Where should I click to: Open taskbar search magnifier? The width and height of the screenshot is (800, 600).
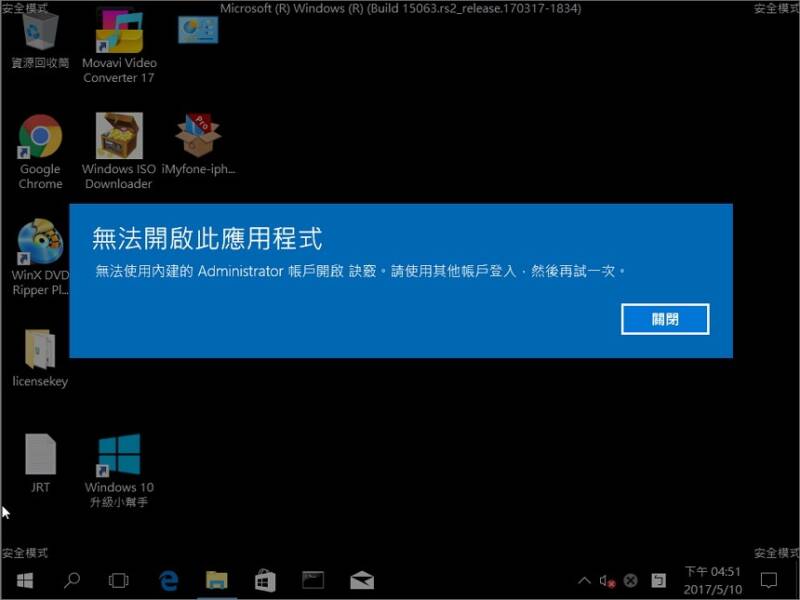click(x=71, y=581)
